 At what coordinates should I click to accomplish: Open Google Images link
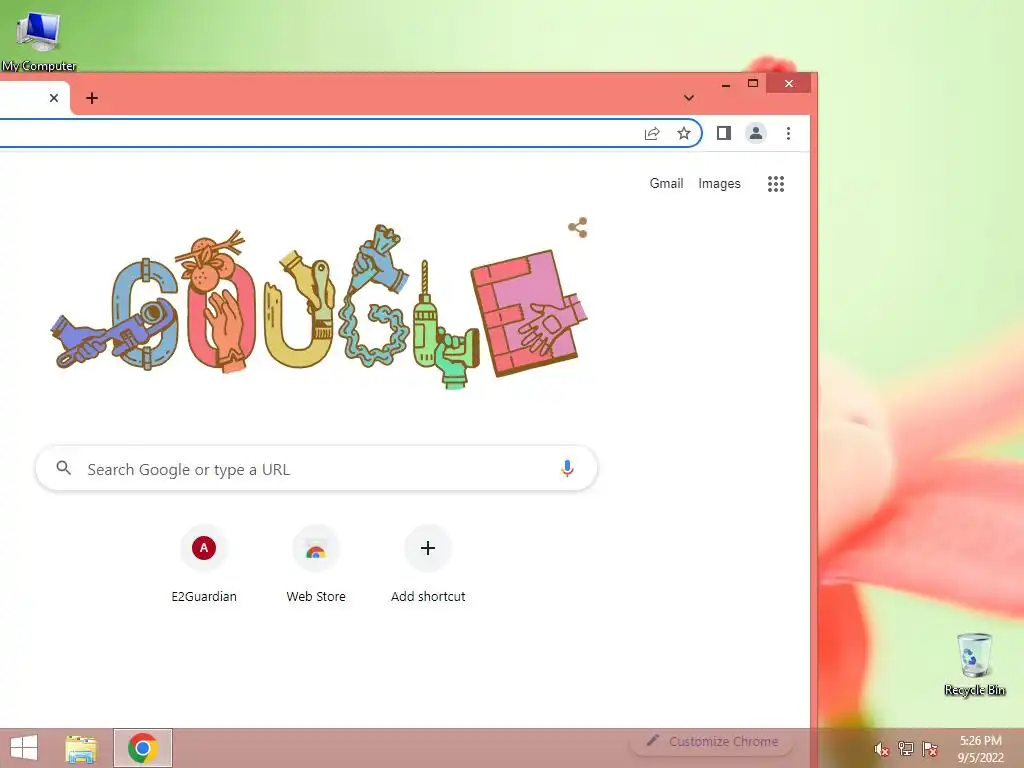click(719, 184)
